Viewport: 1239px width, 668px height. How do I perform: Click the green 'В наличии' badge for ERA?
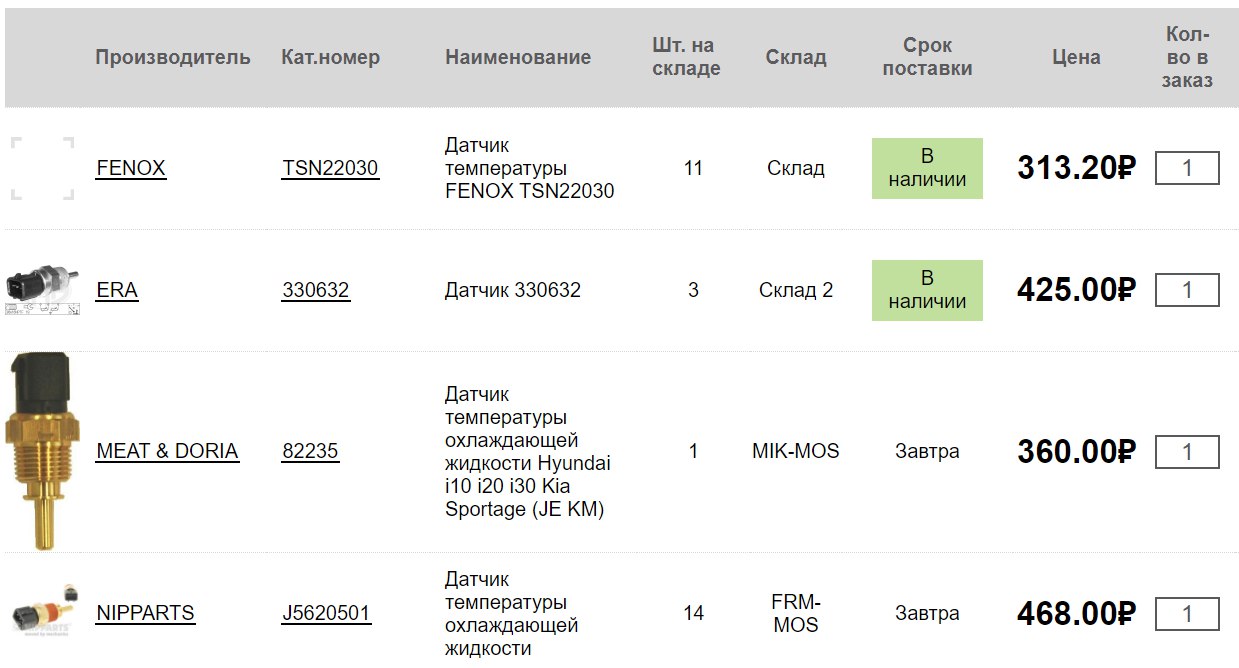[x=927, y=290]
